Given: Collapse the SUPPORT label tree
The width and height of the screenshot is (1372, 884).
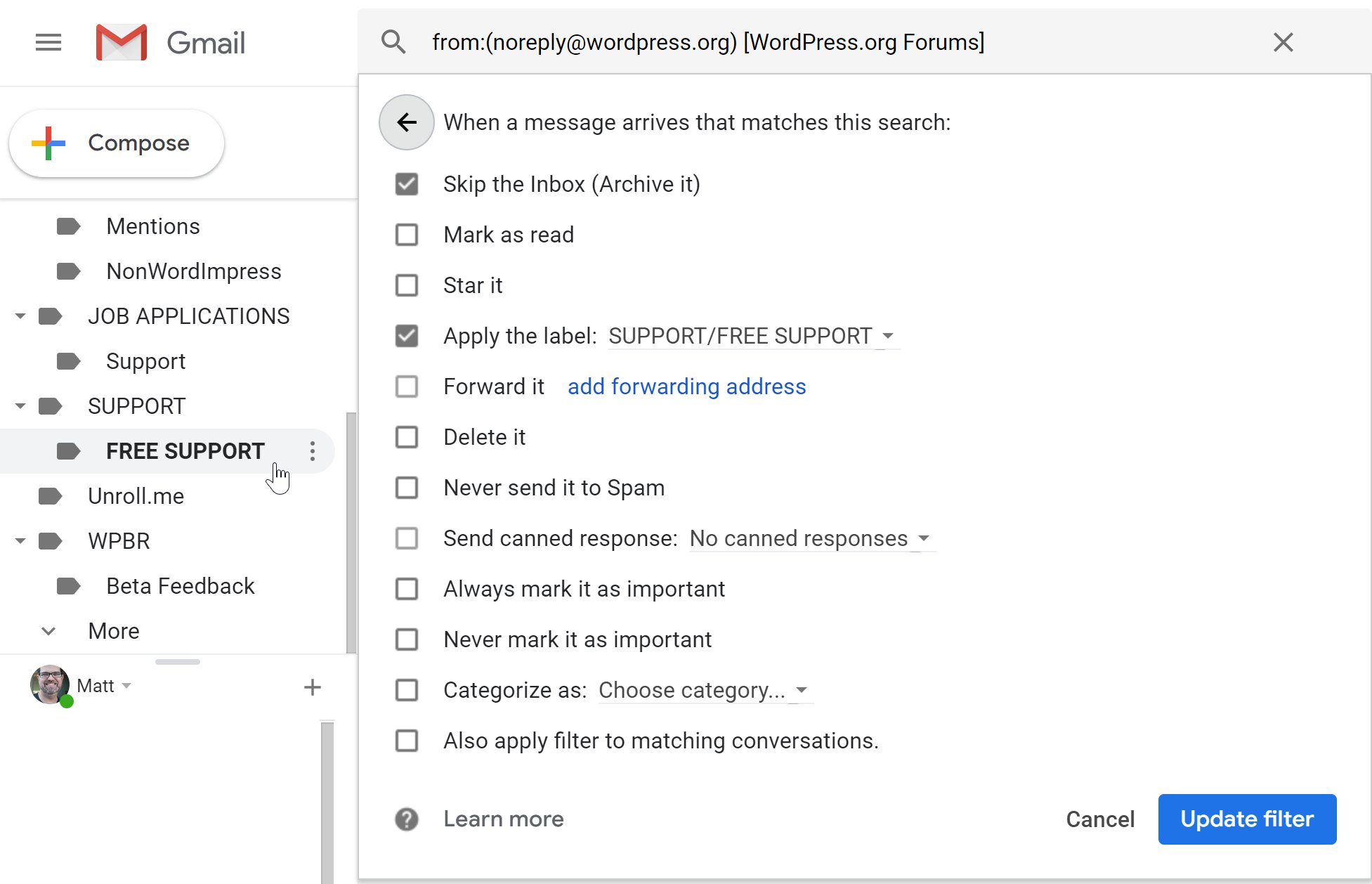Looking at the screenshot, I should click(x=20, y=406).
